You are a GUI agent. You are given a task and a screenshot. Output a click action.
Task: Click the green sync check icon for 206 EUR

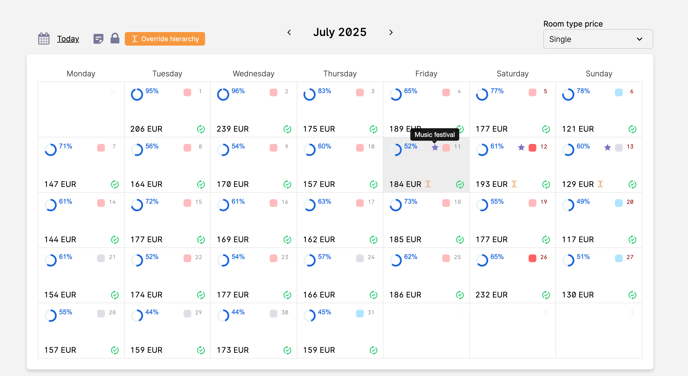coord(201,129)
